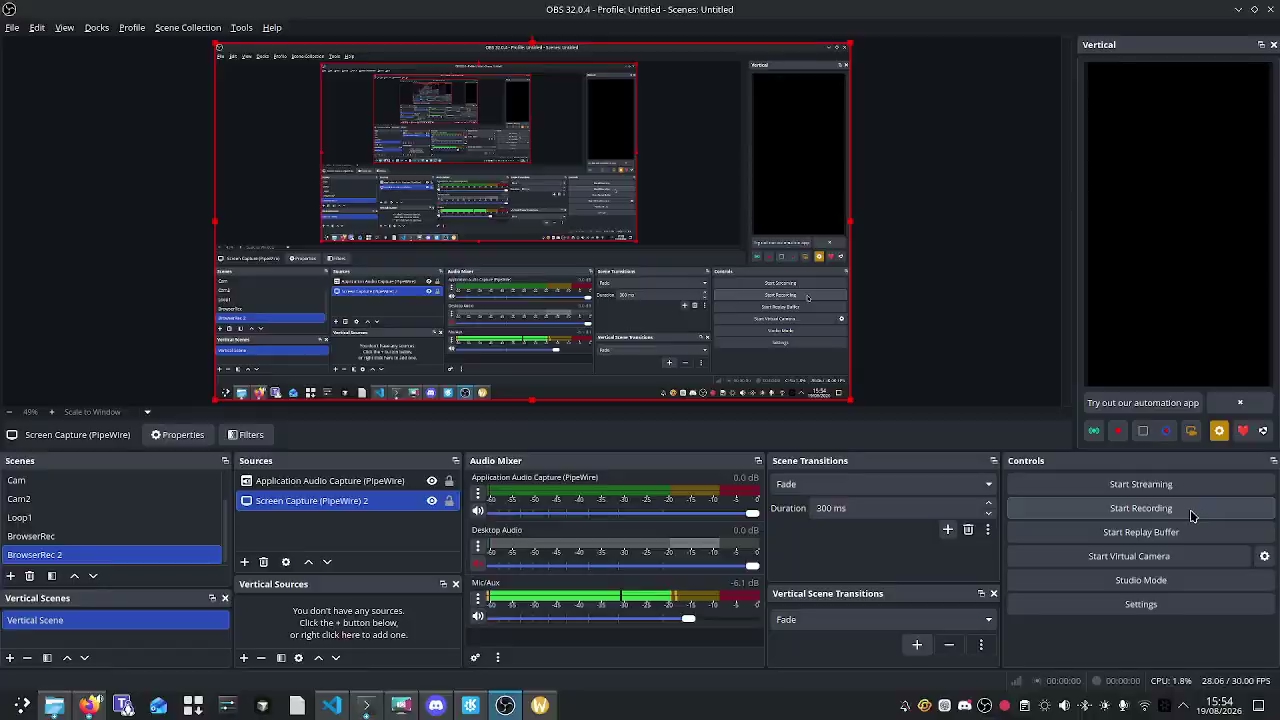The width and height of the screenshot is (1280, 720).
Task: Toggle the lock on Screen Capture (PipeWire) 2 source
Action: (x=449, y=501)
